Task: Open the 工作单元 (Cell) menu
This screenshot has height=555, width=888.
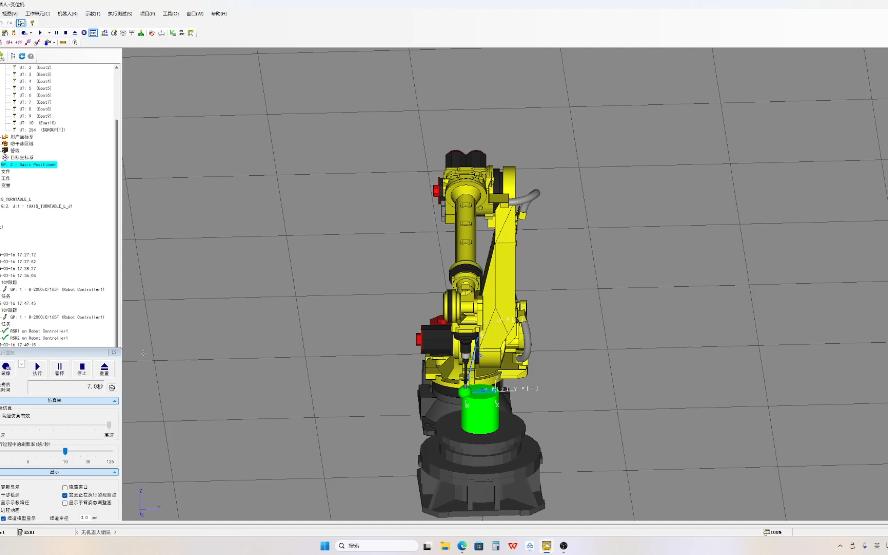Action: [37, 14]
